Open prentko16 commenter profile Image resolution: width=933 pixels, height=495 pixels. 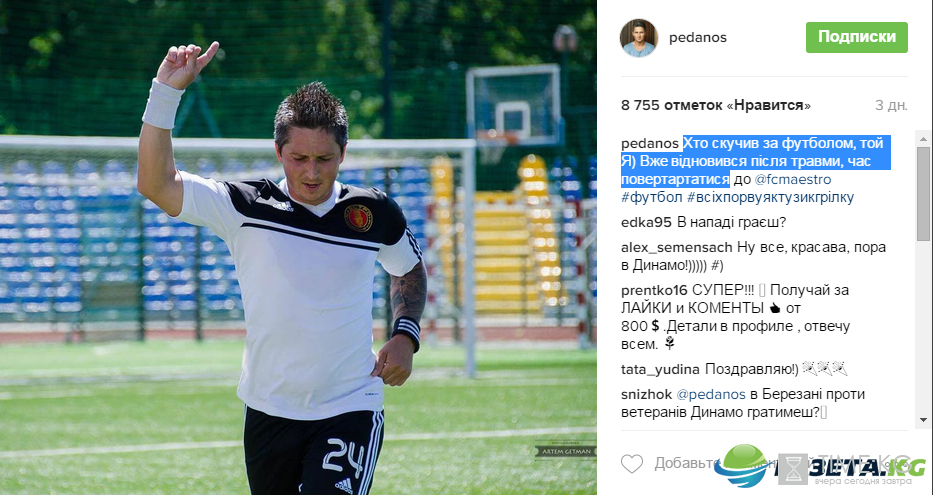[655, 290]
